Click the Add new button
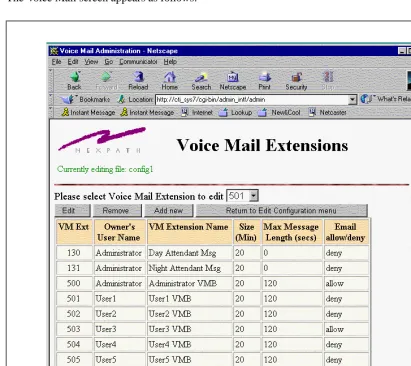The image size is (411, 366). pos(169,211)
